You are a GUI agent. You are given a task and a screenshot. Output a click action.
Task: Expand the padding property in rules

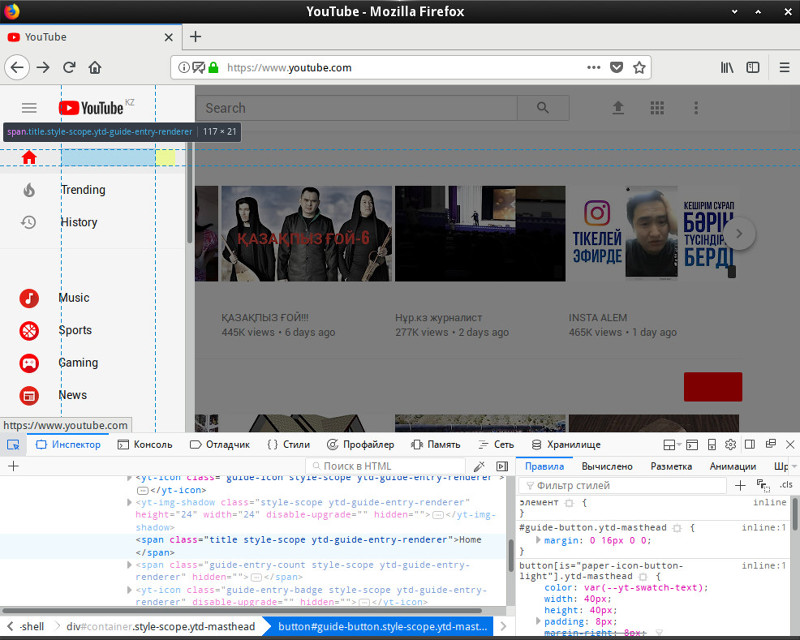click(539, 621)
